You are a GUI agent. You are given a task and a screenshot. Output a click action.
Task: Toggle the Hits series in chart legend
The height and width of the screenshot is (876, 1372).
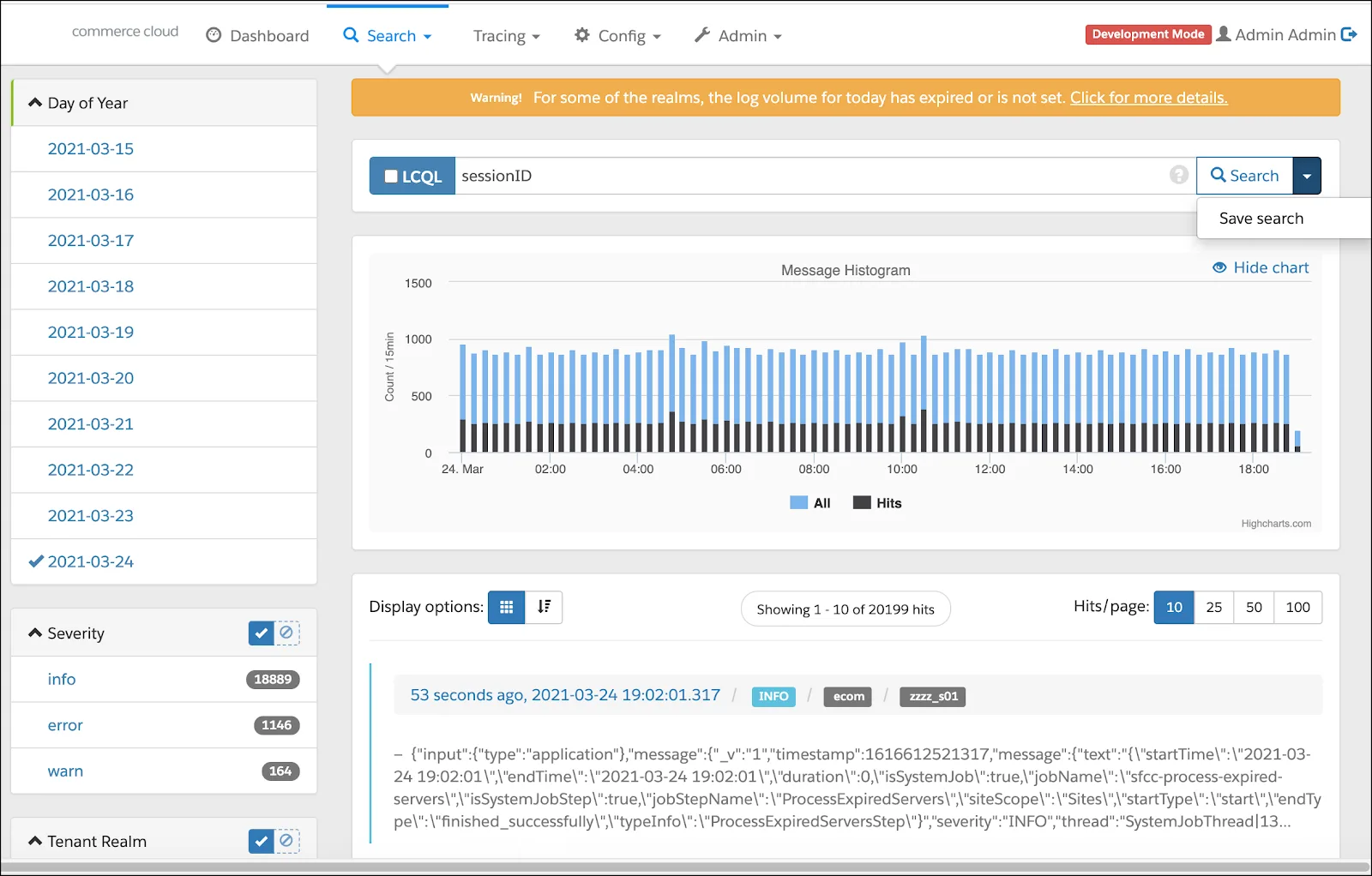tap(877, 503)
